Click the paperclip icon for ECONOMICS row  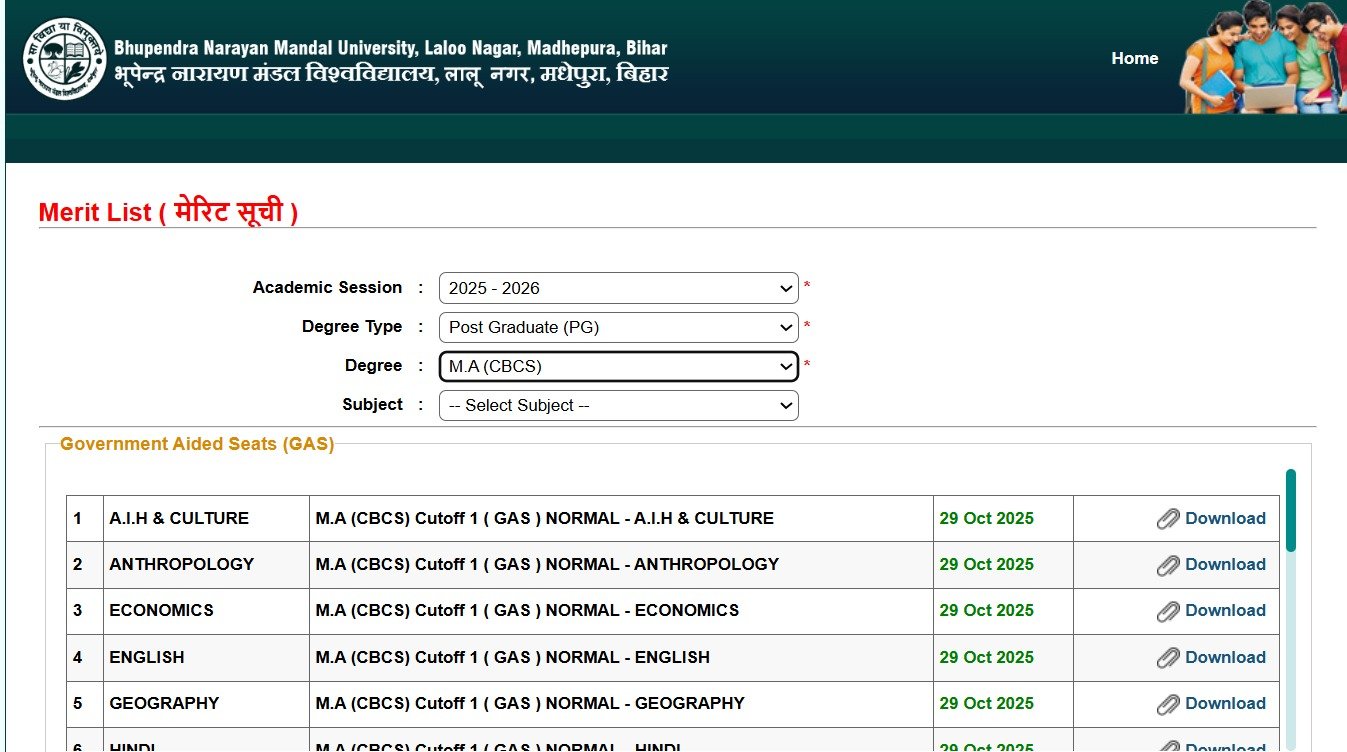point(1170,610)
